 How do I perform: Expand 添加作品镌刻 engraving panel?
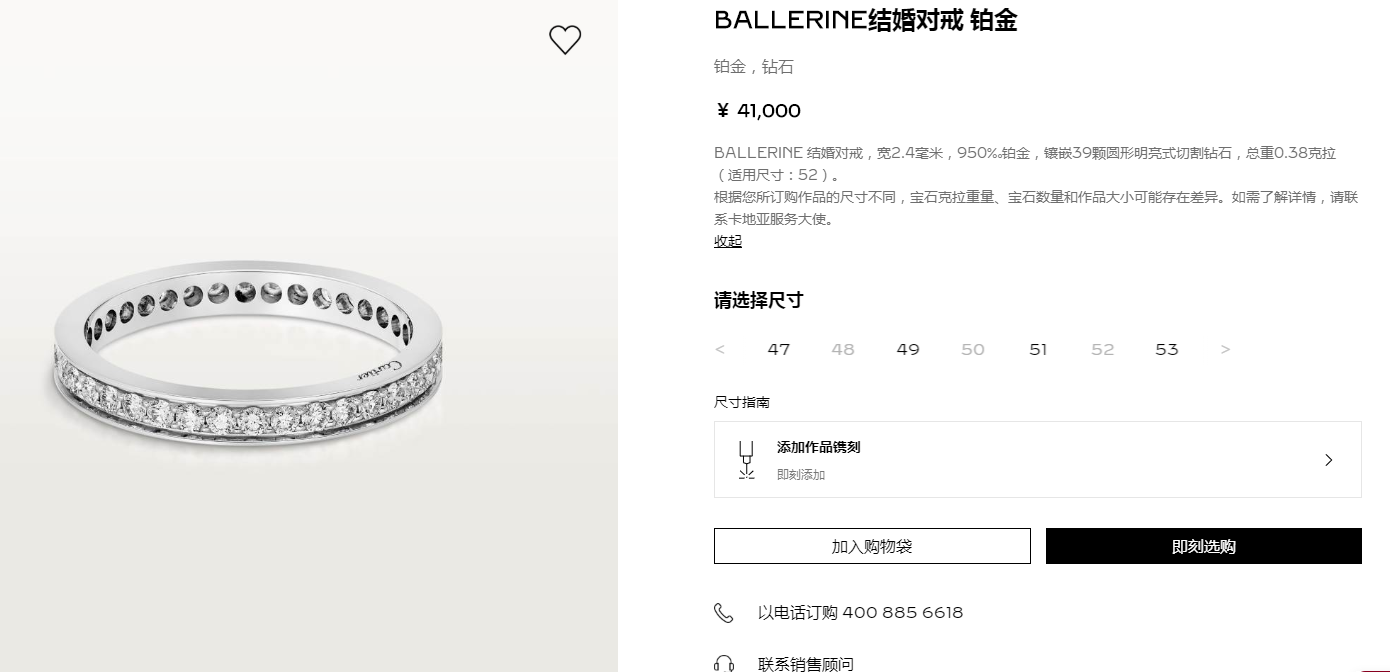(x=1038, y=460)
